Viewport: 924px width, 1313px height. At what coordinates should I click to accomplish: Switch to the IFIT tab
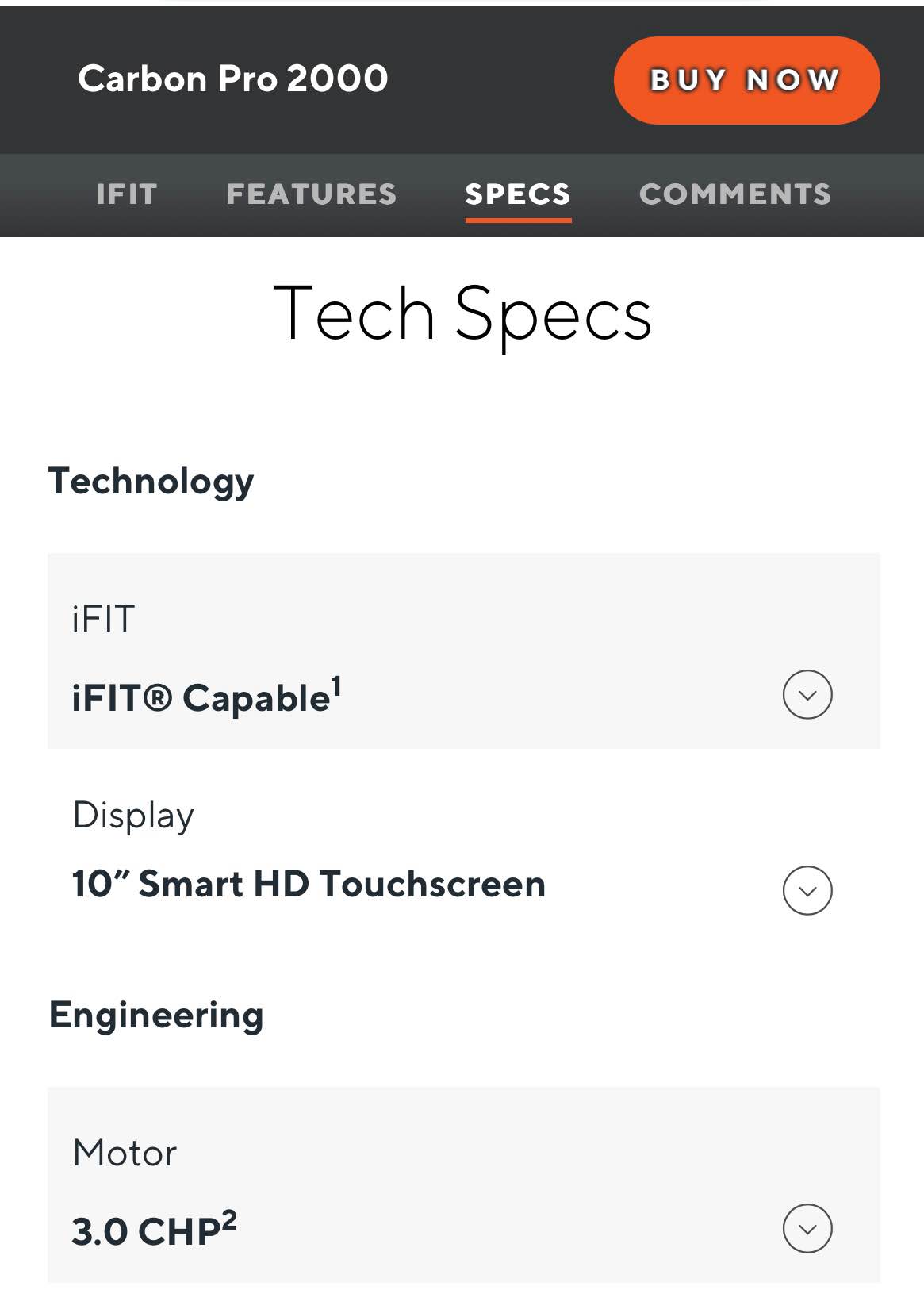click(127, 194)
